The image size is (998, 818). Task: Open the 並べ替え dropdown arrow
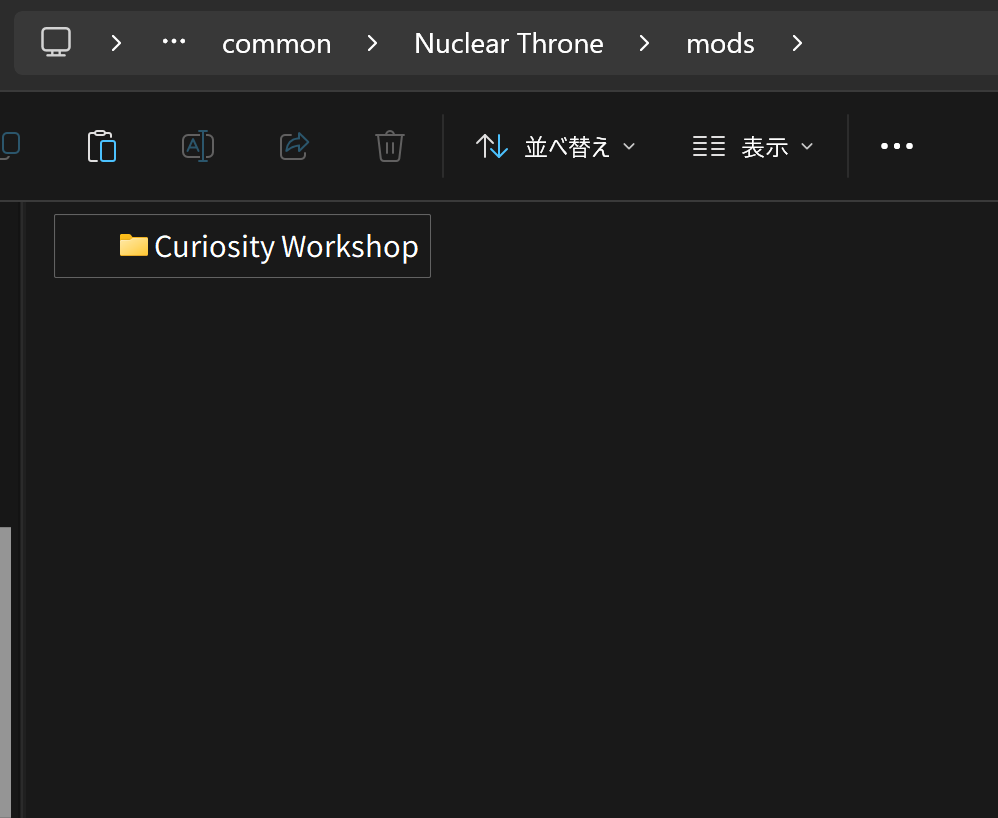tap(629, 147)
